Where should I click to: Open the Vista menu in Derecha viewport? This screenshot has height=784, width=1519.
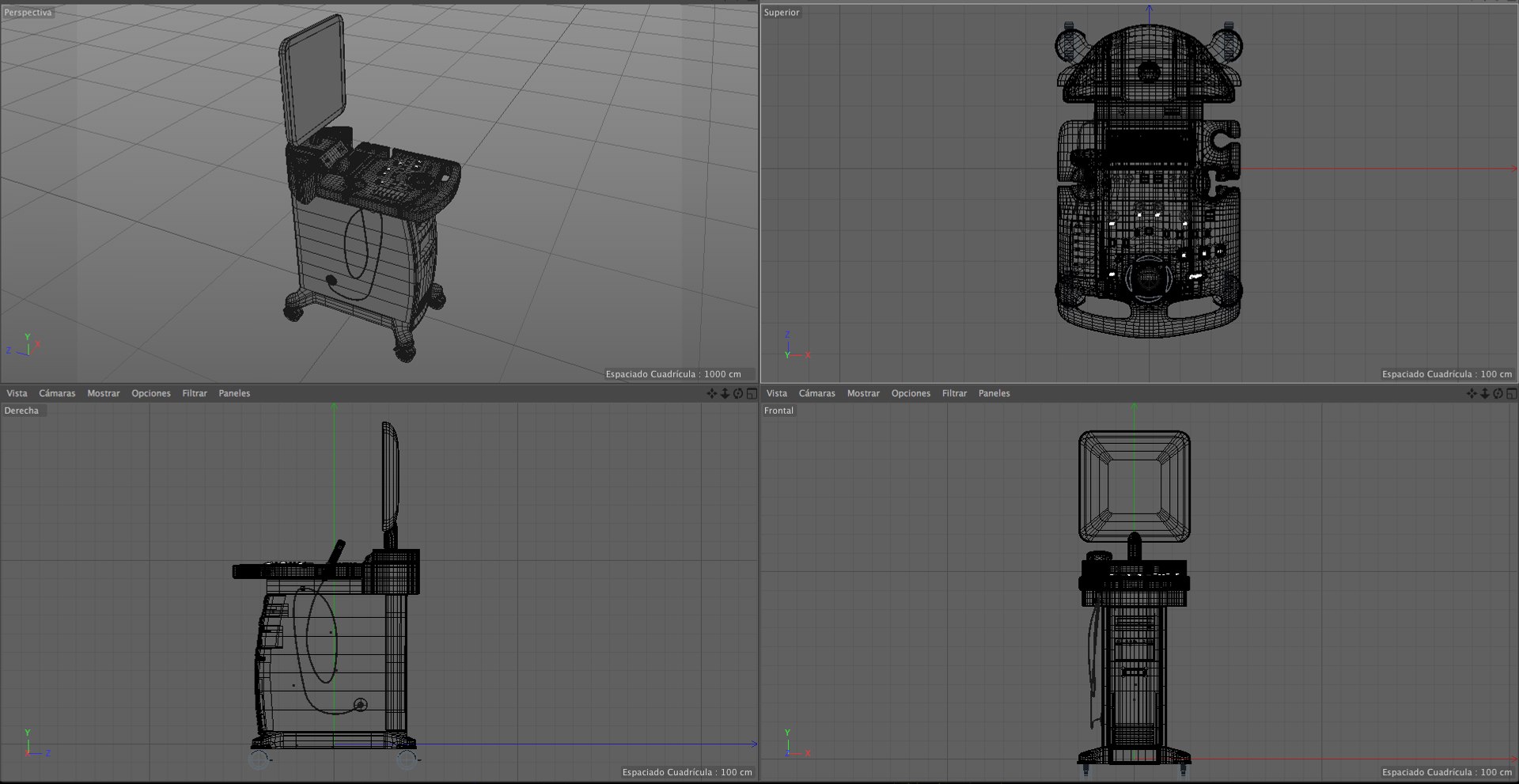coord(17,393)
